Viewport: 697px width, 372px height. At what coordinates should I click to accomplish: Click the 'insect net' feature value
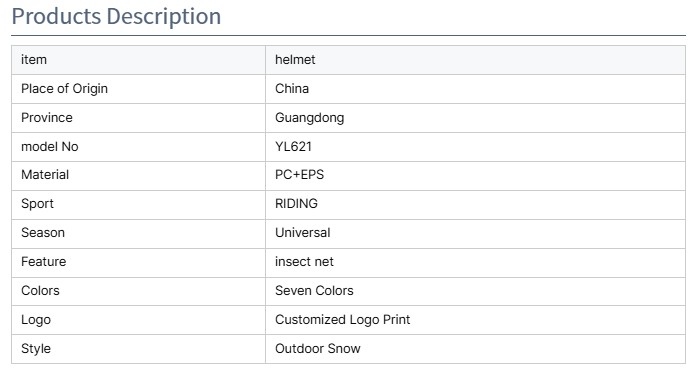coord(304,261)
